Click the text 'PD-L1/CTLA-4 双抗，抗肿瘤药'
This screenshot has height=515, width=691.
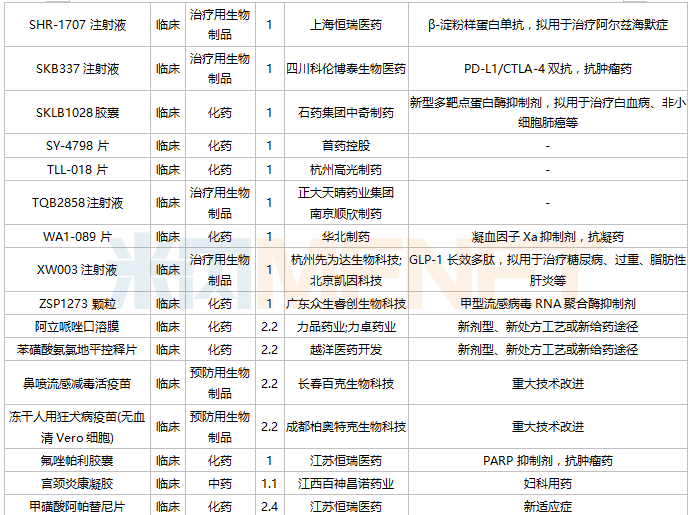coord(548,69)
